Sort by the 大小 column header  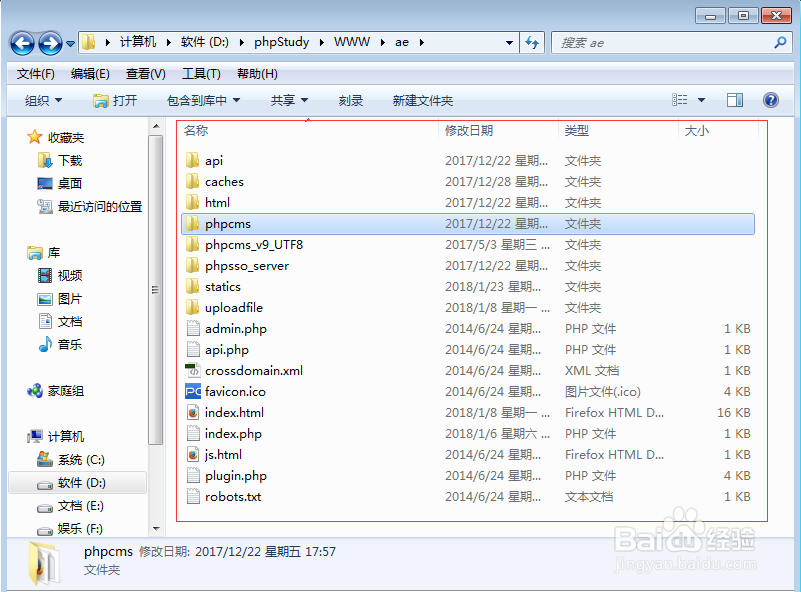[697, 130]
